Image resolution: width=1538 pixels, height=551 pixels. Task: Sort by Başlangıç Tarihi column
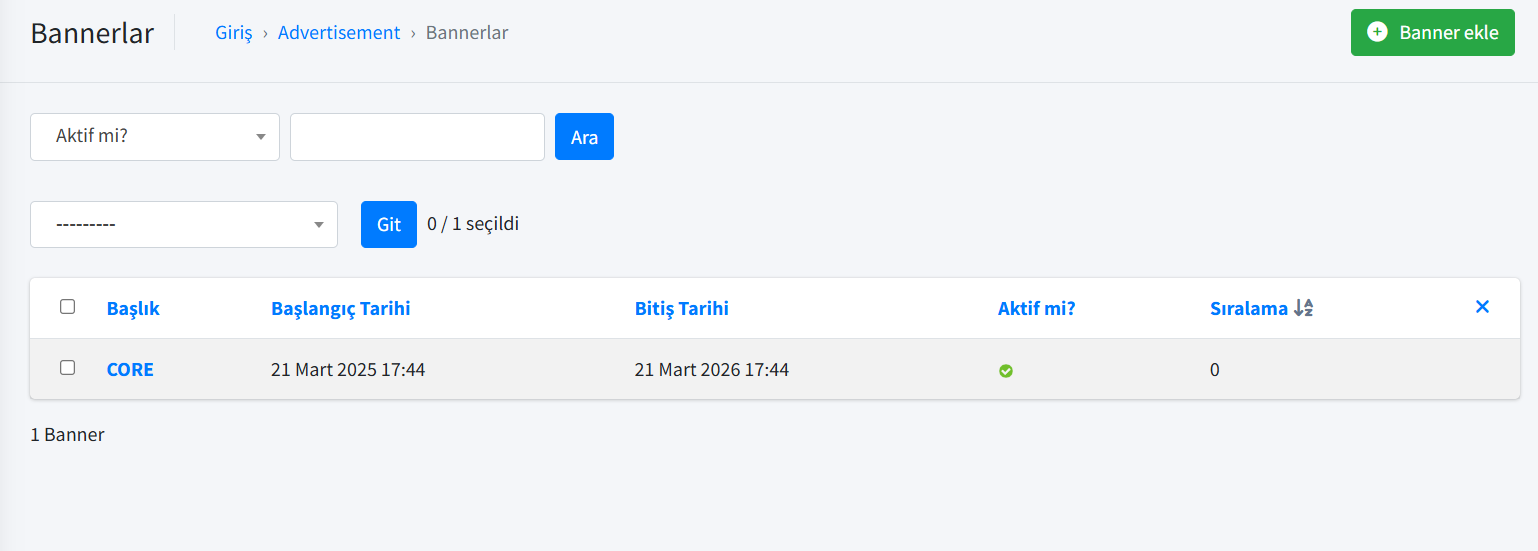click(x=340, y=308)
